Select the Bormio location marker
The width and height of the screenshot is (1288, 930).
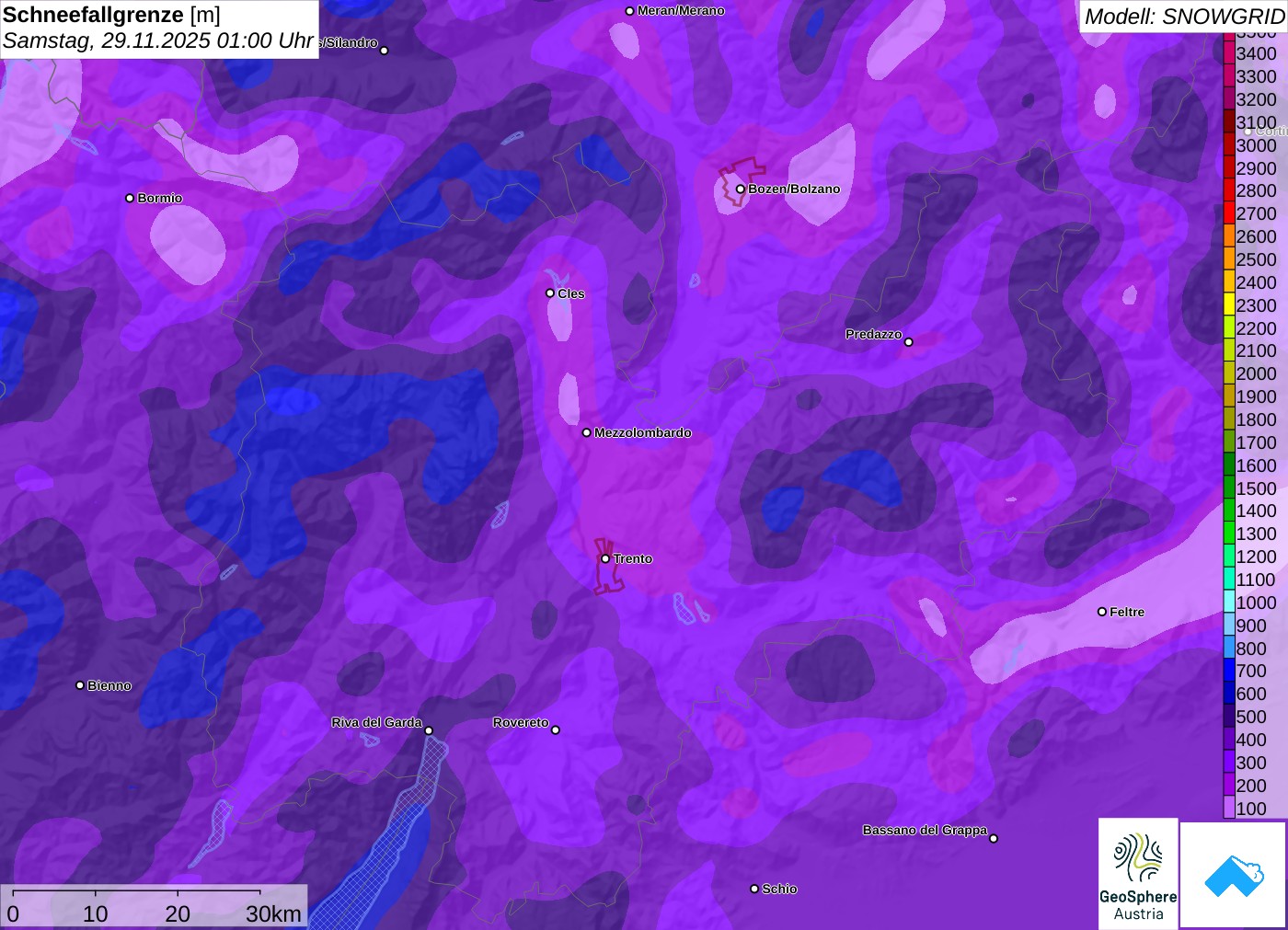click(130, 198)
